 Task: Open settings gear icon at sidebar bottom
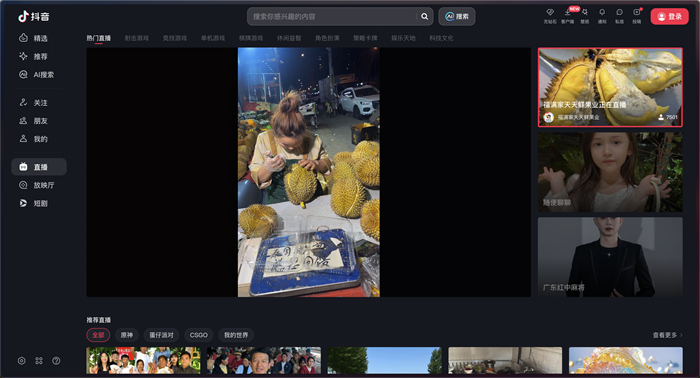[21, 361]
